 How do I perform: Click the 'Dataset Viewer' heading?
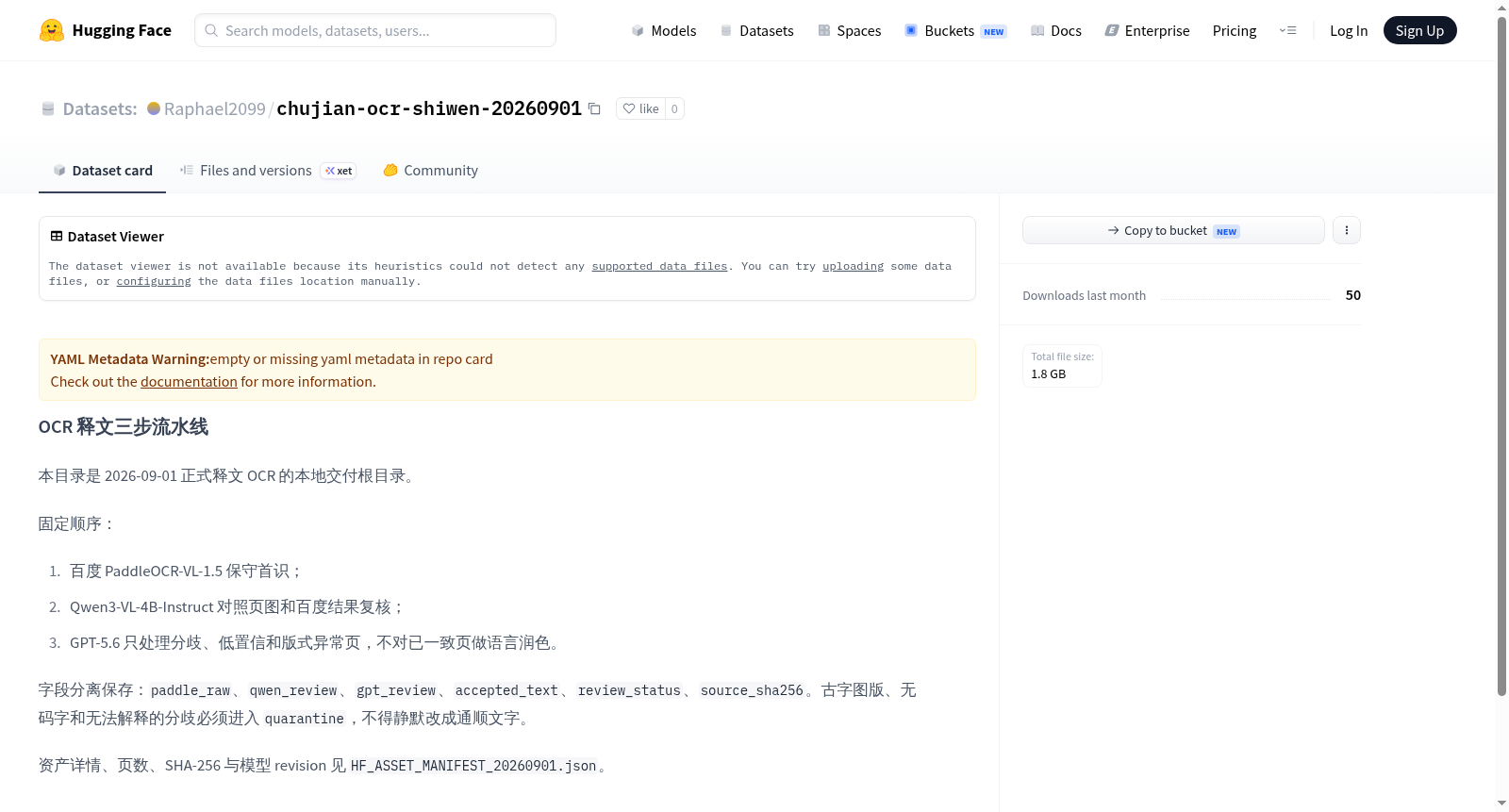[x=116, y=236]
